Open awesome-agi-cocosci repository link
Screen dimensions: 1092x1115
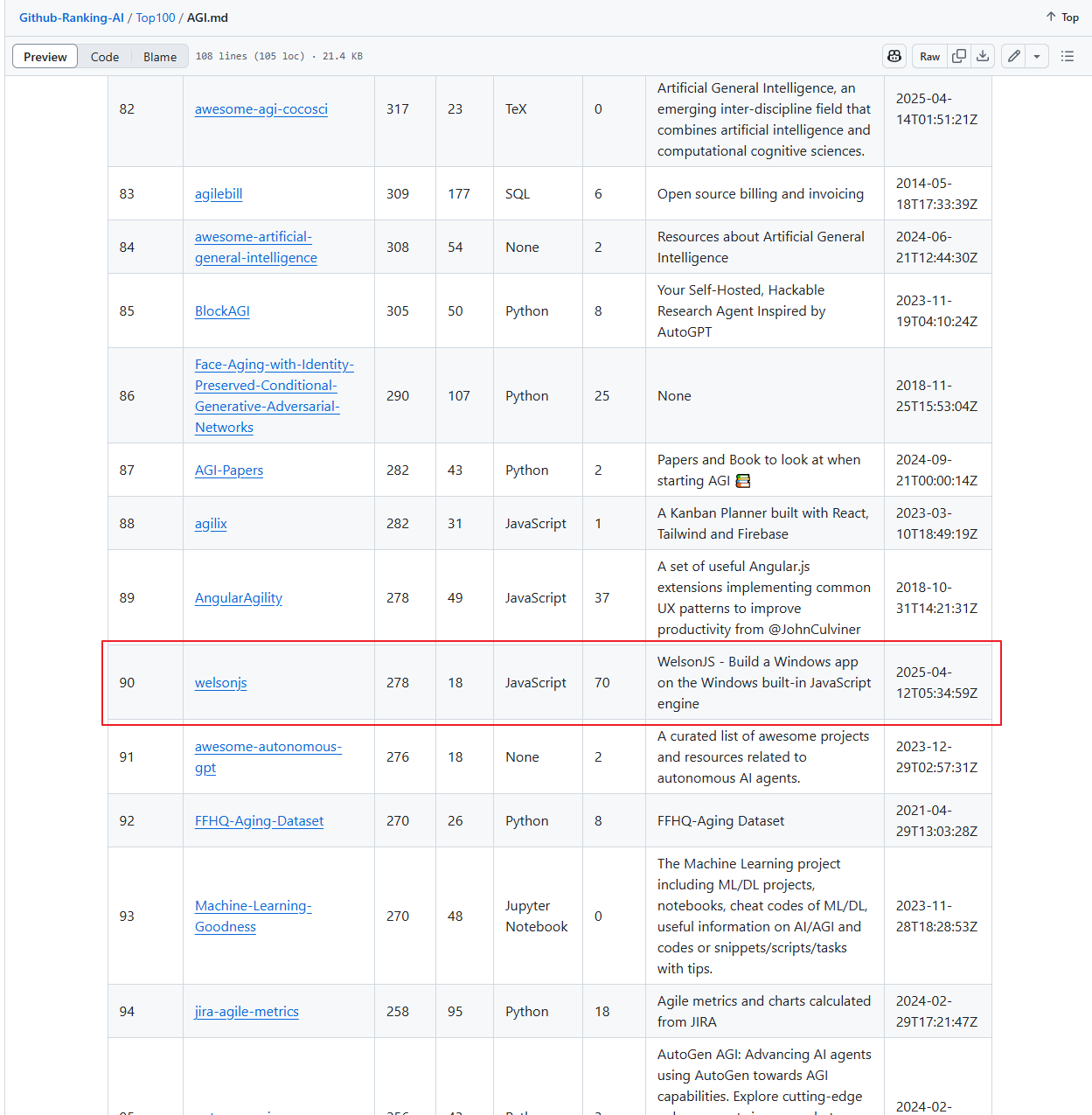click(x=261, y=109)
